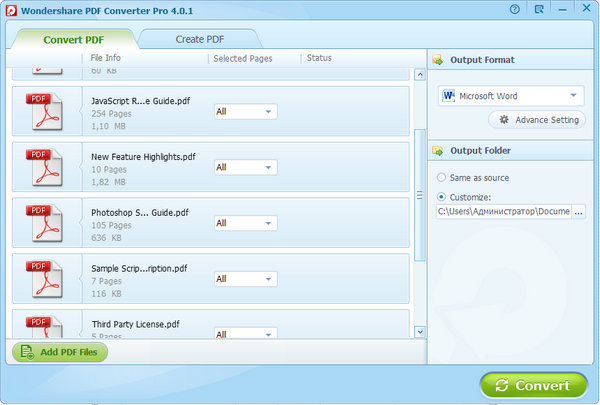This screenshot has height=405, width=600.
Task: Click the browse button beside output path
Action: coord(578,212)
